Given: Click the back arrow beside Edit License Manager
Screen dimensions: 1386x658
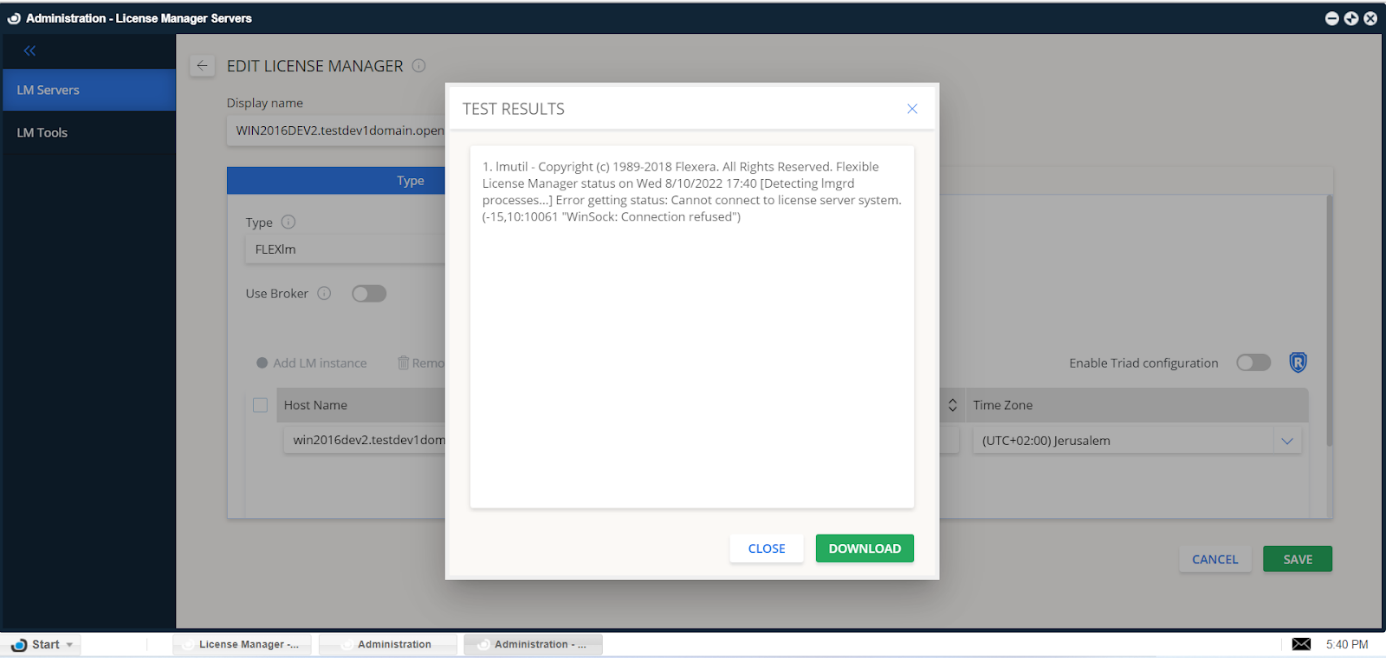Looking at the screenshot, I should 203,66.
